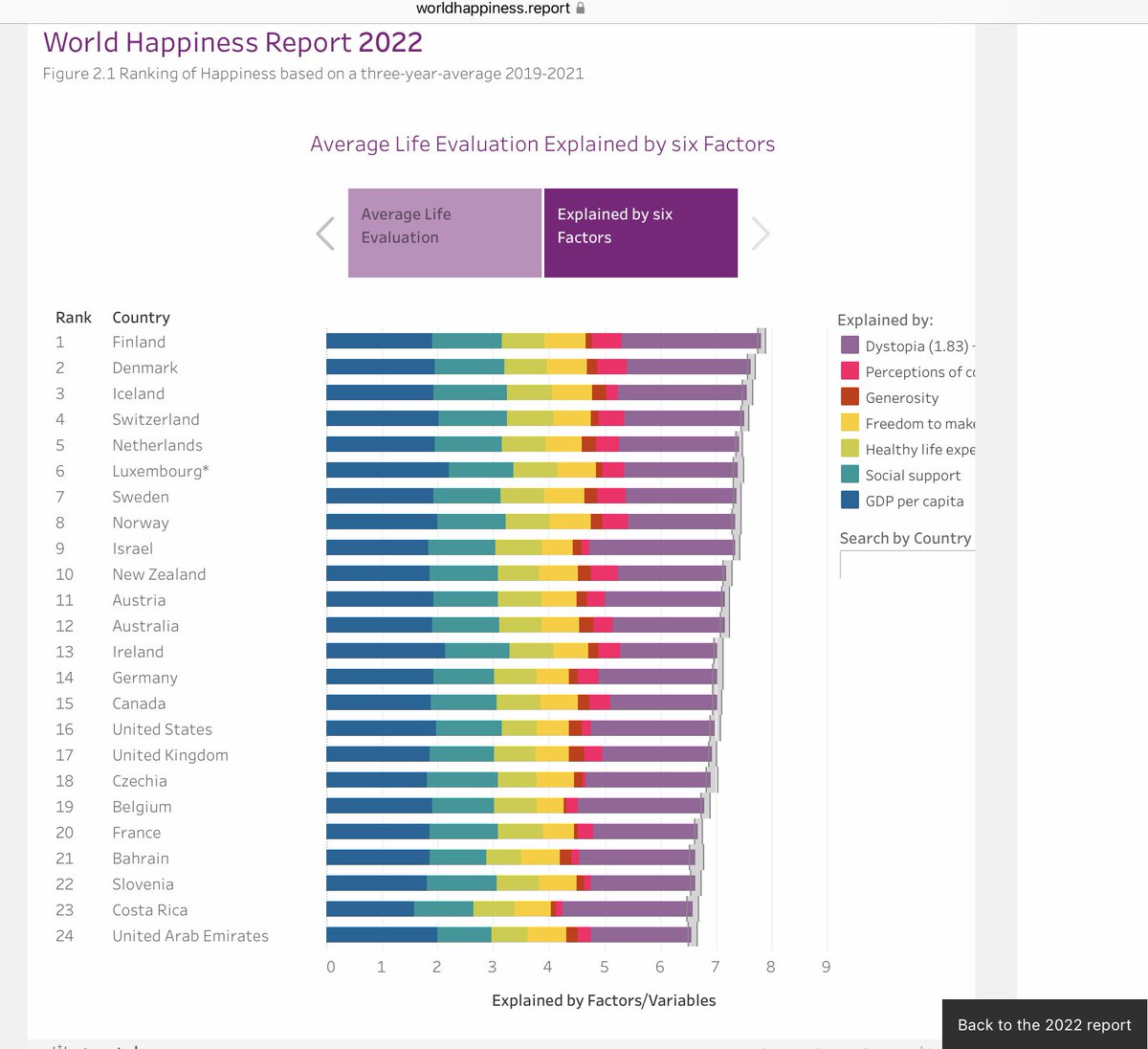
Task: Select the Explained by six Factors tab
Action: click(641, 234)
